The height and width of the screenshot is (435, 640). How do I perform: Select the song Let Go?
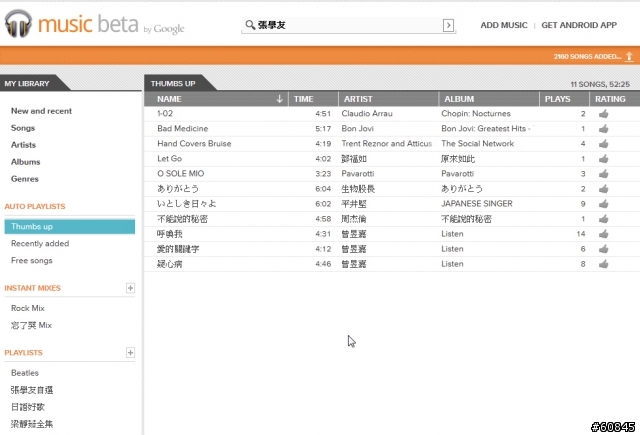169,159
